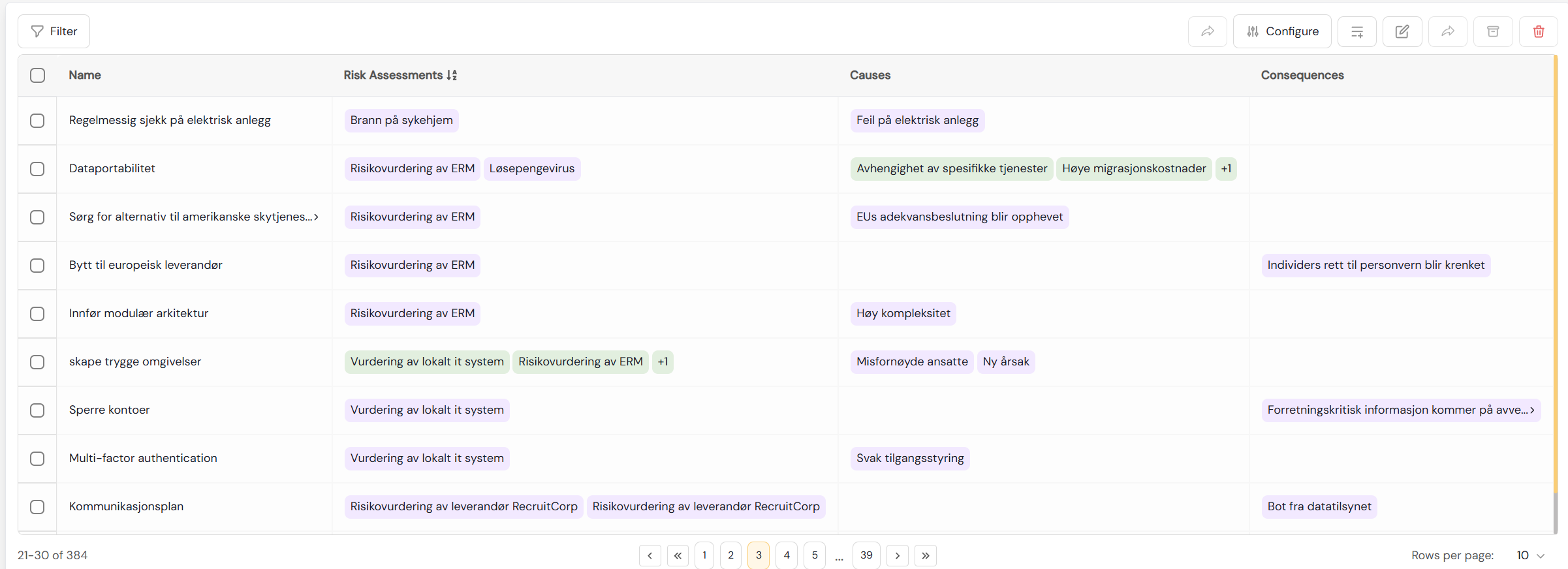Screen dimensions: 1568x569
Task: Click the add row icon button
Action: (1356, 31)
